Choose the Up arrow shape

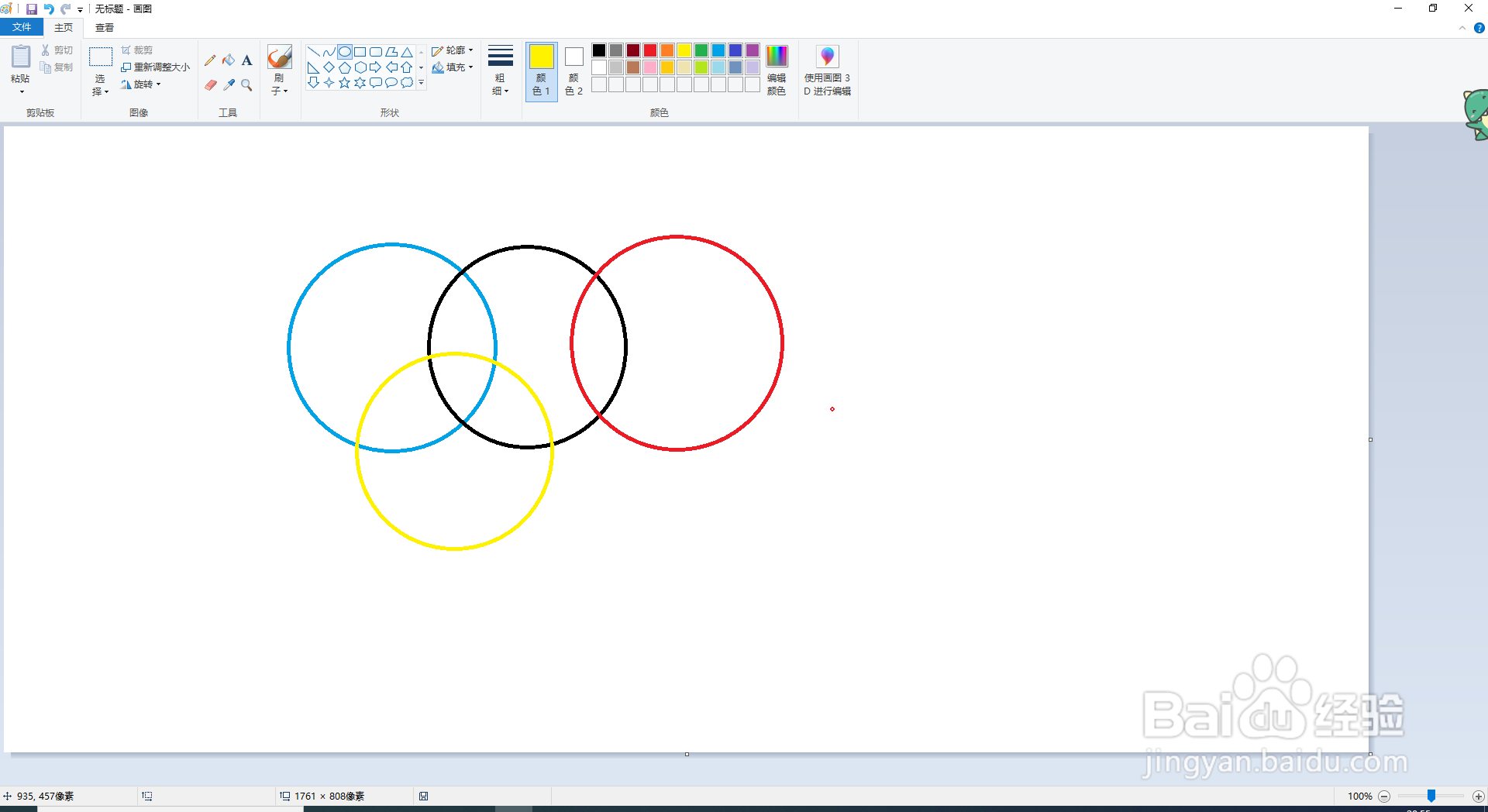point(407,67)
